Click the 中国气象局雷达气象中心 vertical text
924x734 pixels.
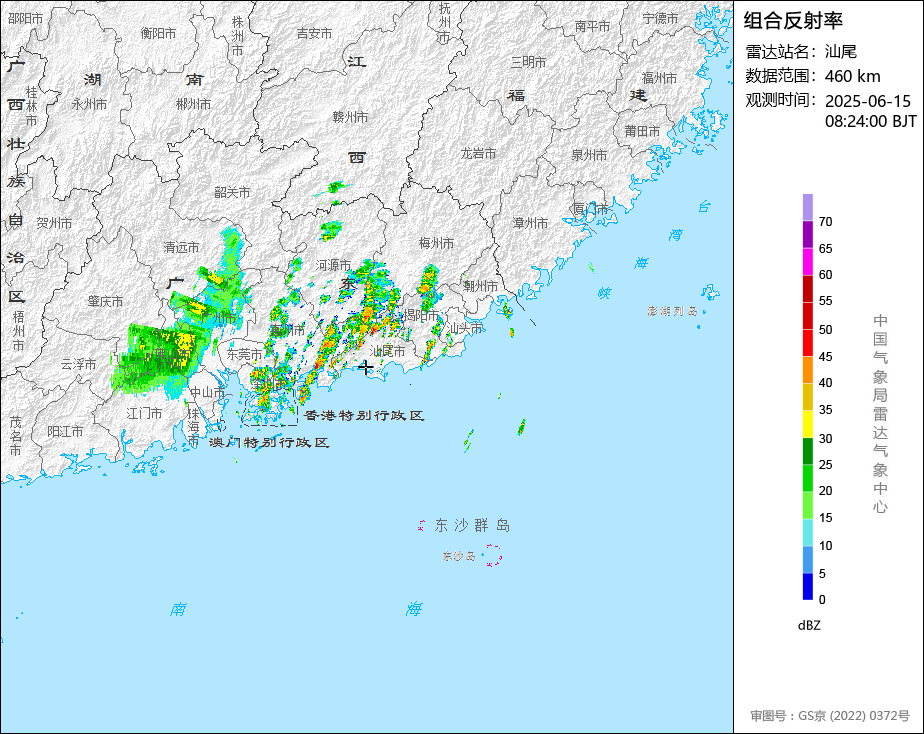[880, 414]
